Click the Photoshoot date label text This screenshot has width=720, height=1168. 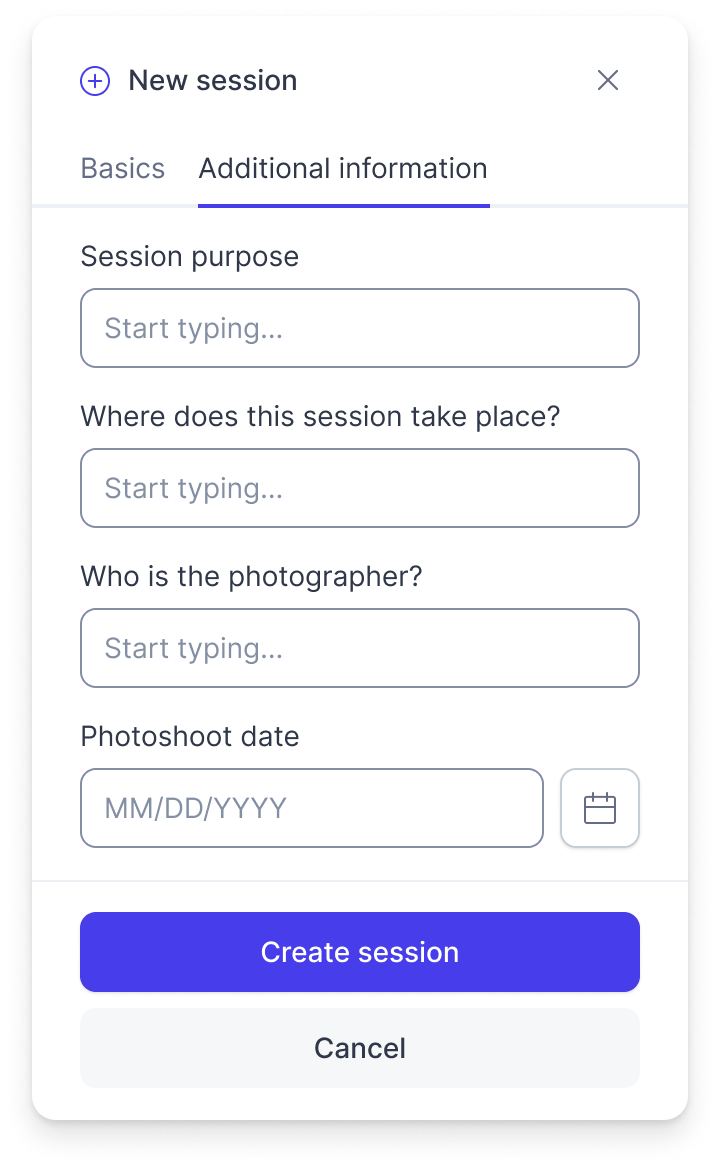pos(190,737)
